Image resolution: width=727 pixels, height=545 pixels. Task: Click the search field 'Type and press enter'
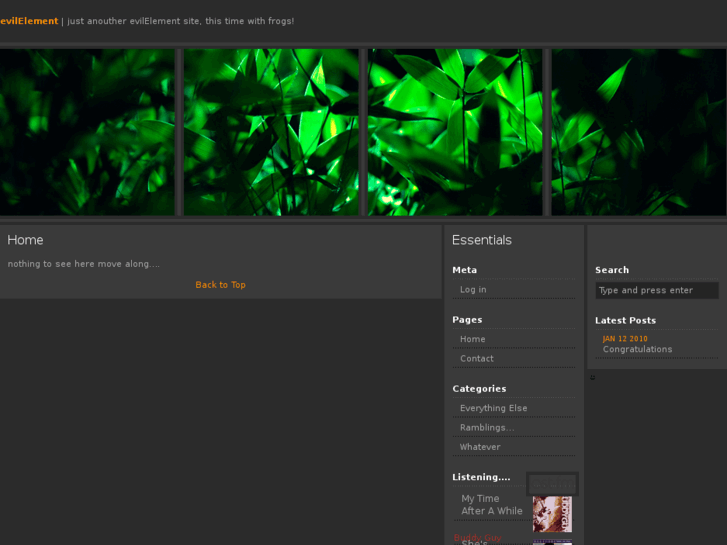[657, 290]
